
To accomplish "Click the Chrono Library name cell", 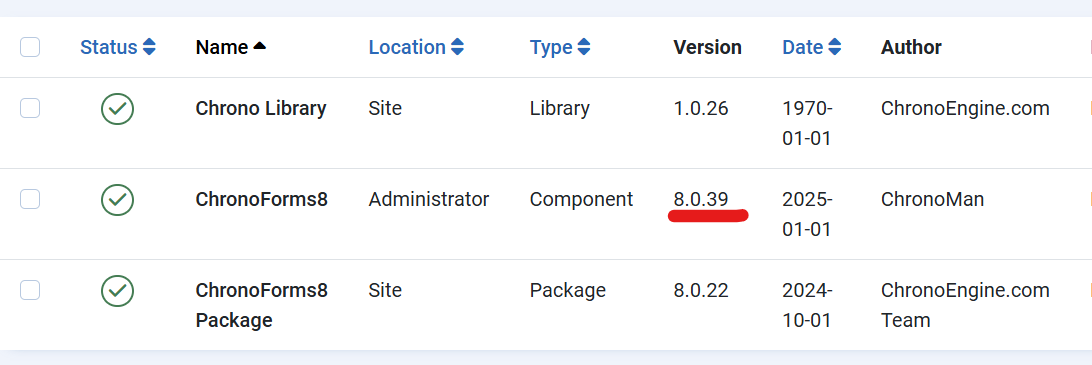I will (x=260, y=109).
